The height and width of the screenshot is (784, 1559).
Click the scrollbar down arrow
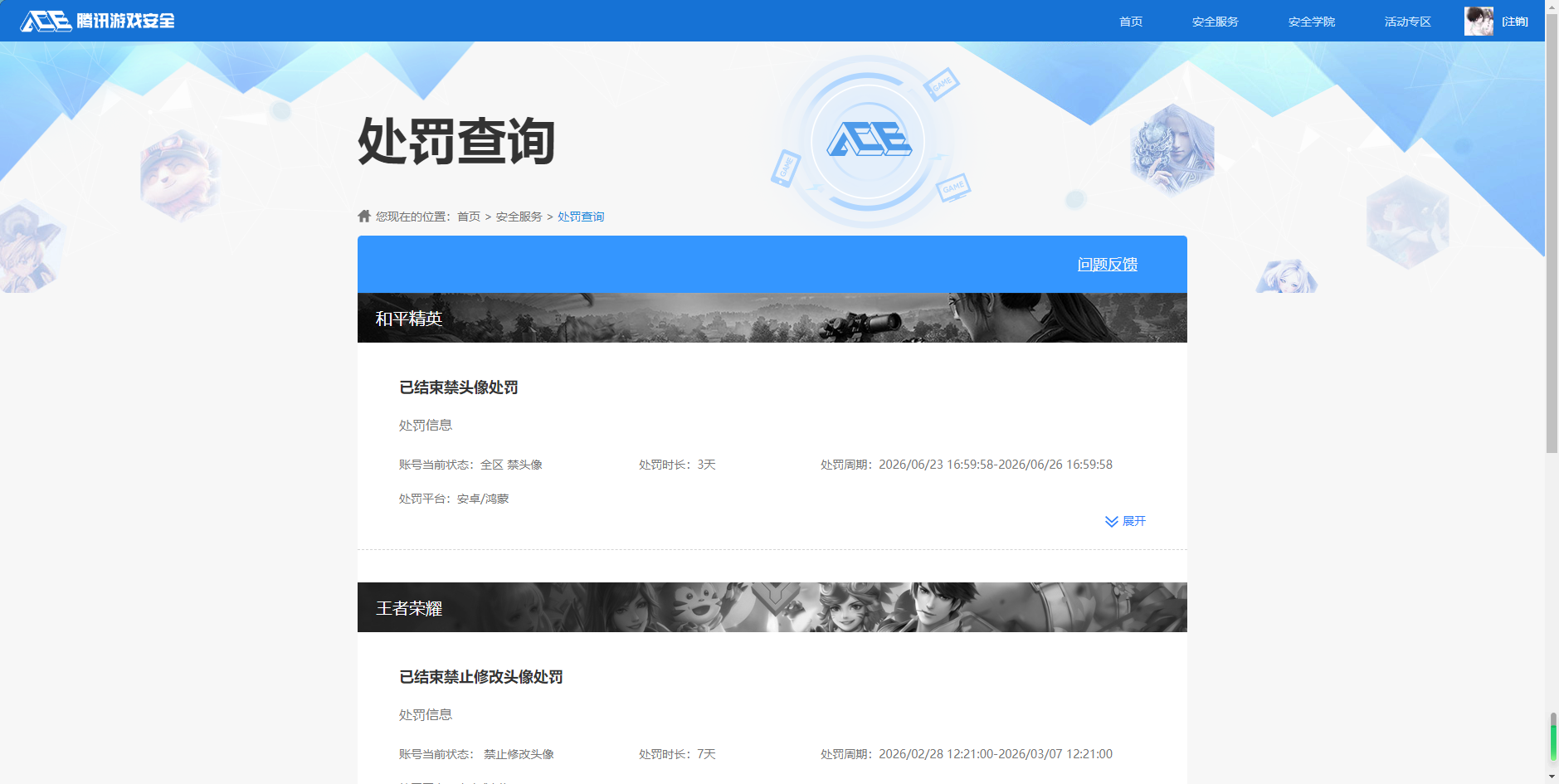pos(1552,777)
